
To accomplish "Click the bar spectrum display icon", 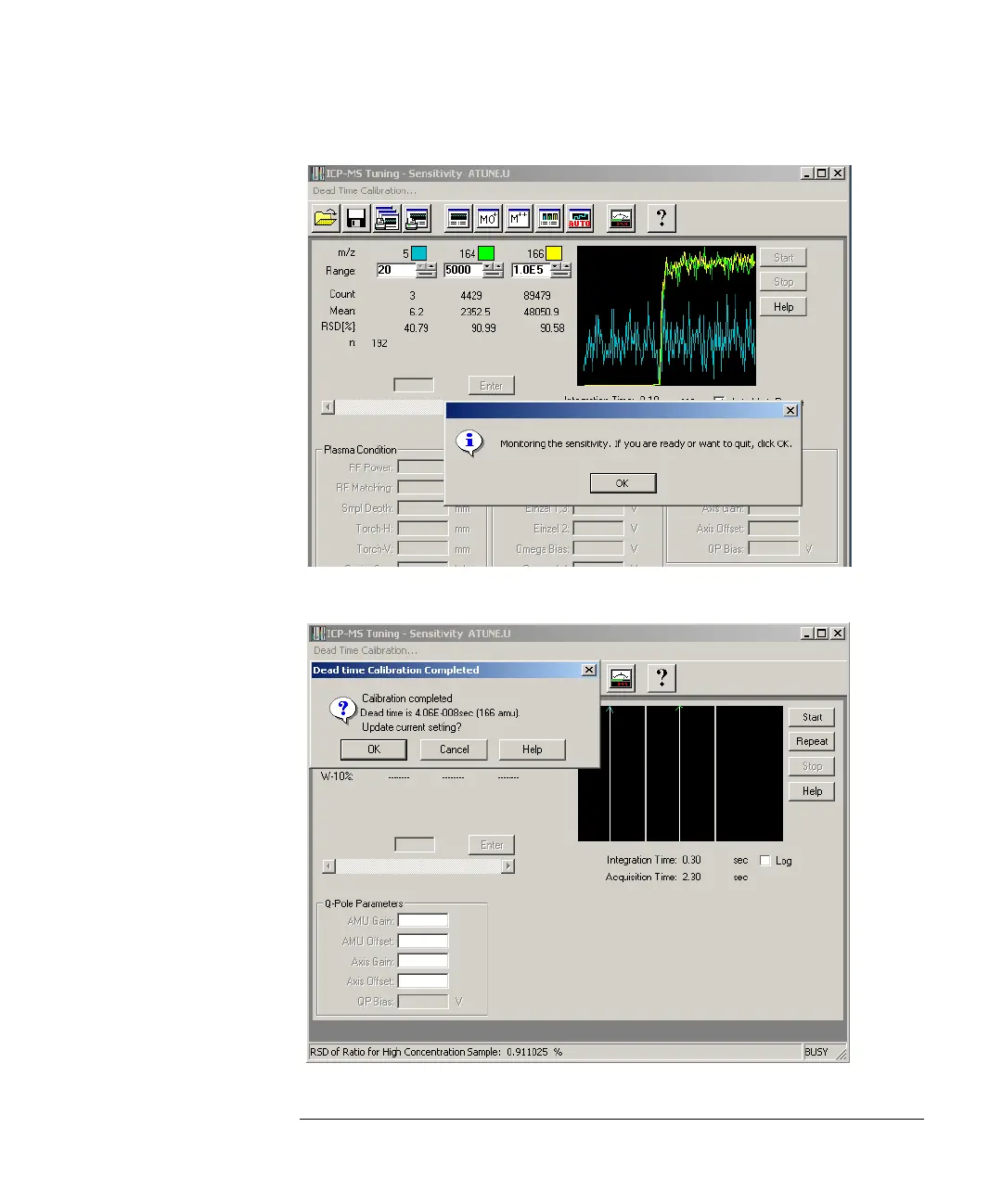I will point(549,218).
